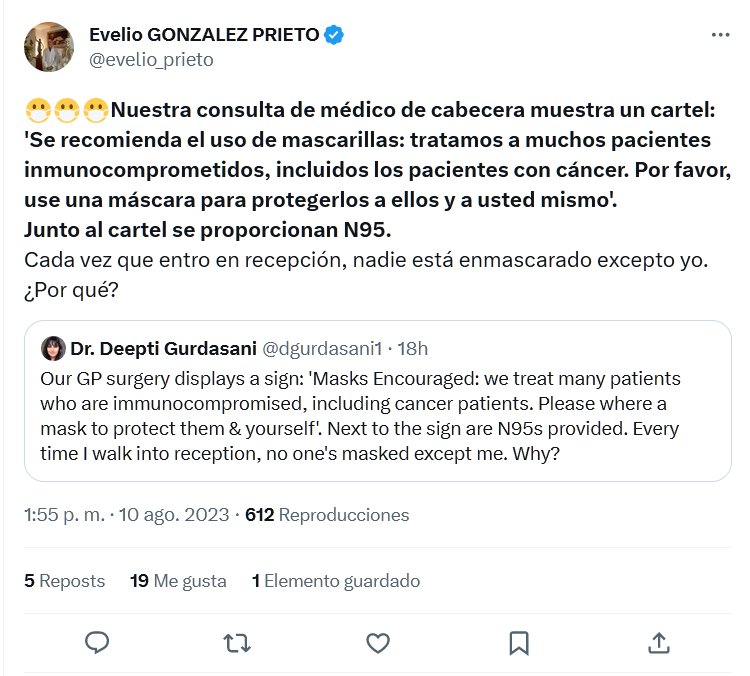
Task: Click the blue verified badge
Action: [335, 35]
